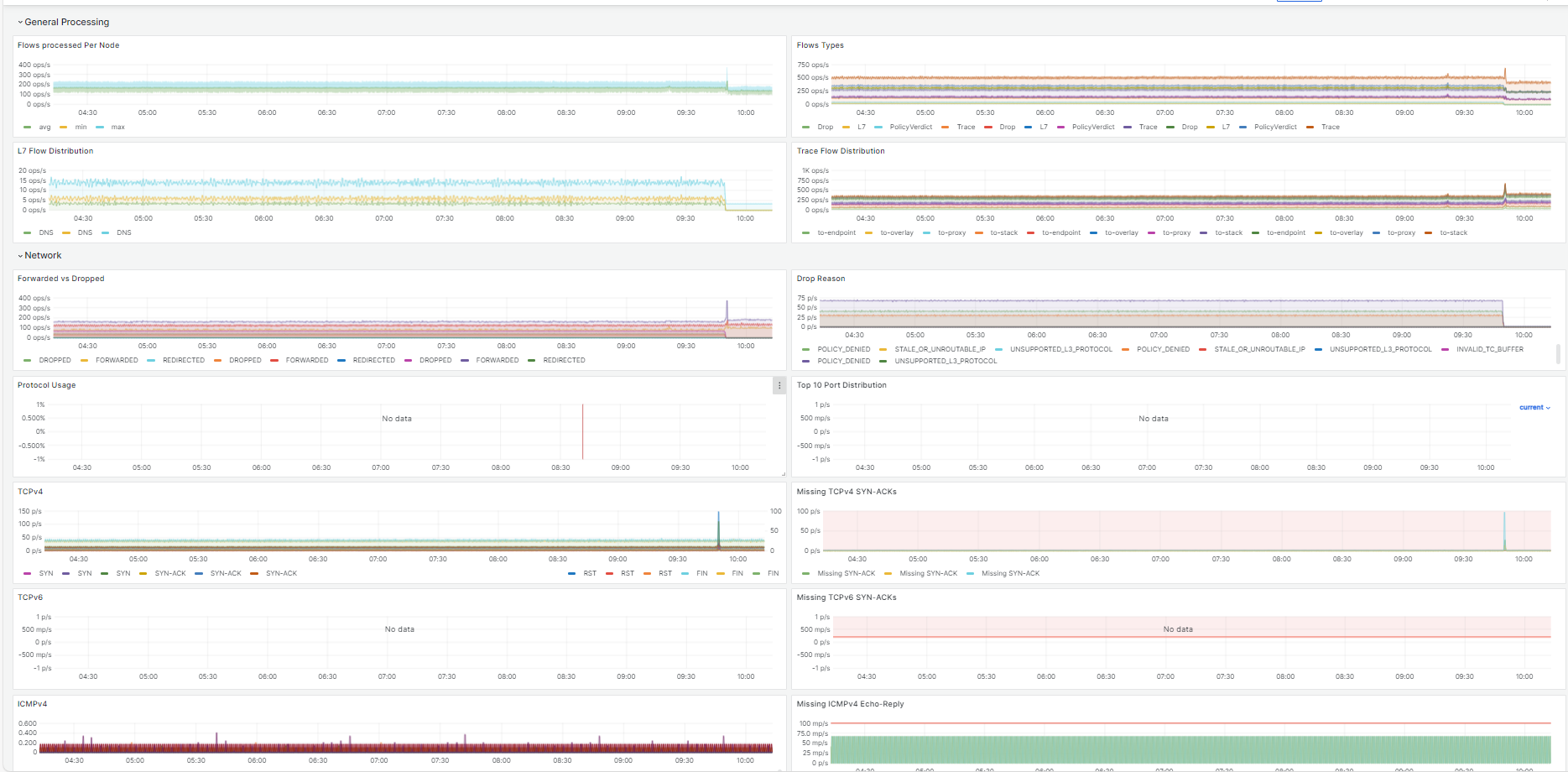This screenshot has width=1568, height=772.
Task: Toggle the yellow DNS series in L7 Flow legend
Action: pos(86,232)
